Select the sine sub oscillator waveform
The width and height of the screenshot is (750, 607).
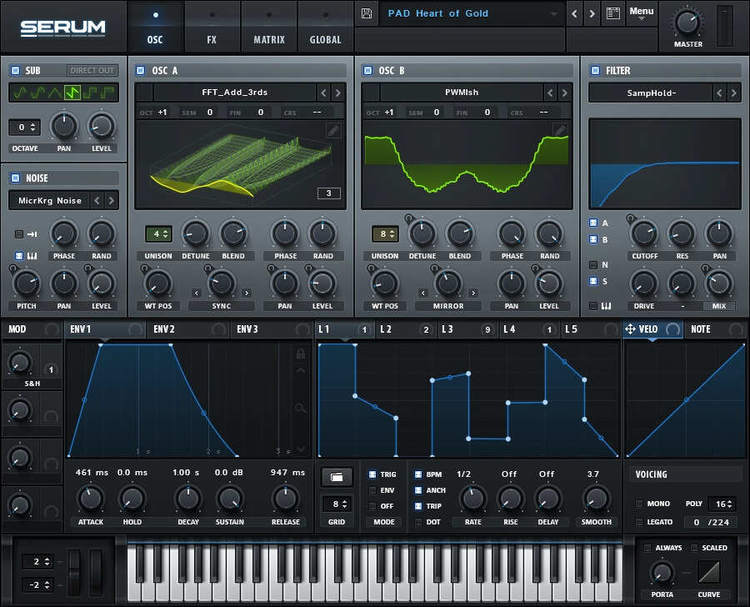(20, 93)
